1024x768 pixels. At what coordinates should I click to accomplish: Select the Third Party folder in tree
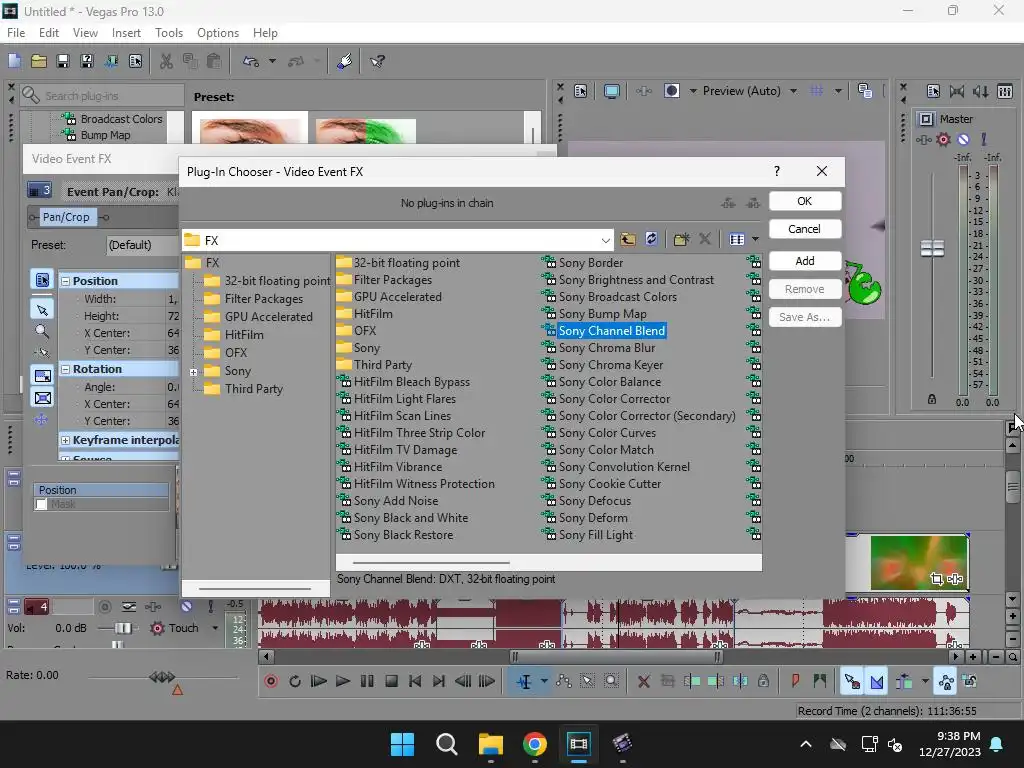tap(253, 389)
